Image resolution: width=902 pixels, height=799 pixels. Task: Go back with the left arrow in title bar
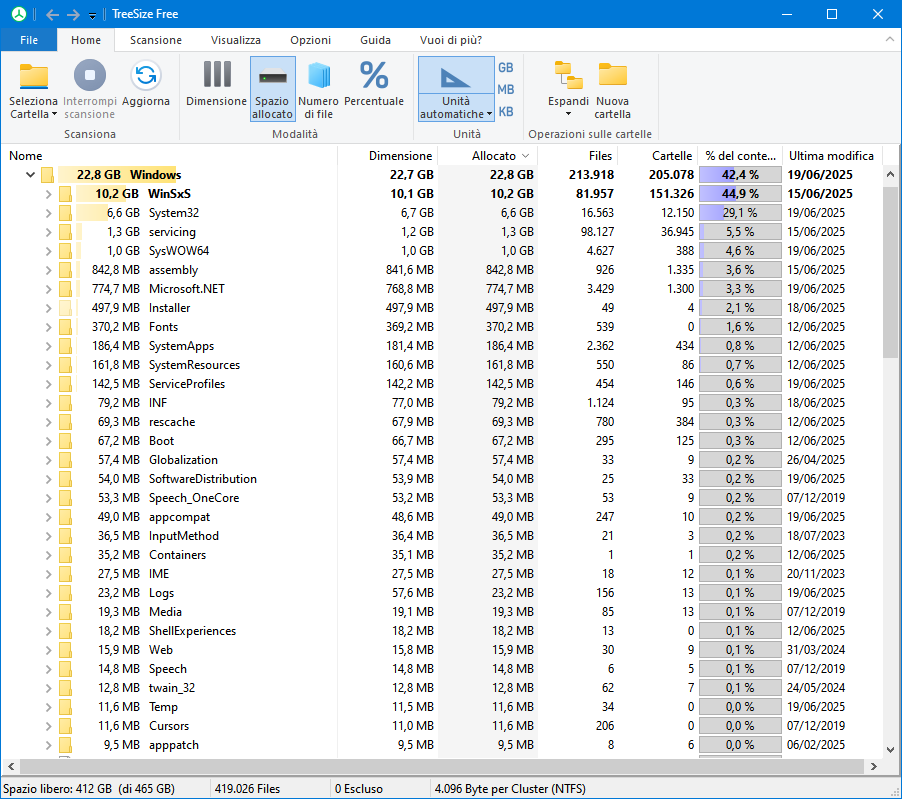[52, 14]
